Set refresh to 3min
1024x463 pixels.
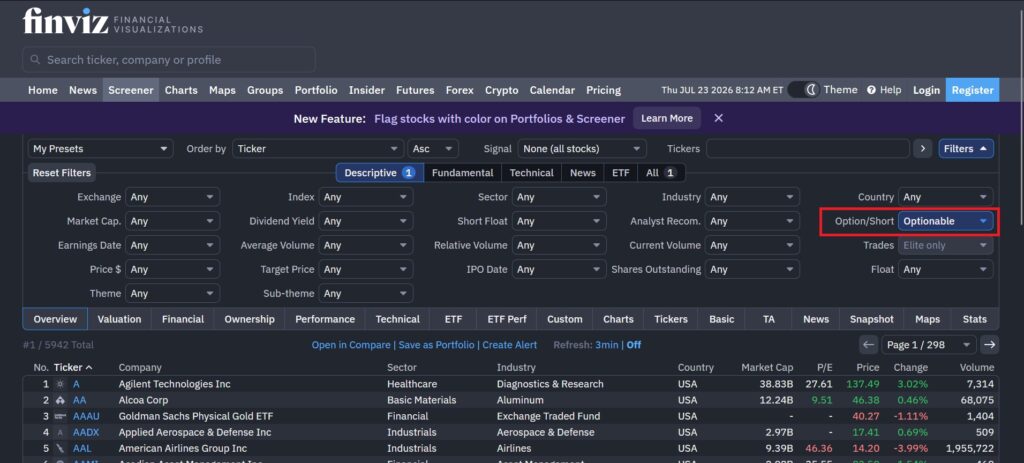click(x=607, y=345)
